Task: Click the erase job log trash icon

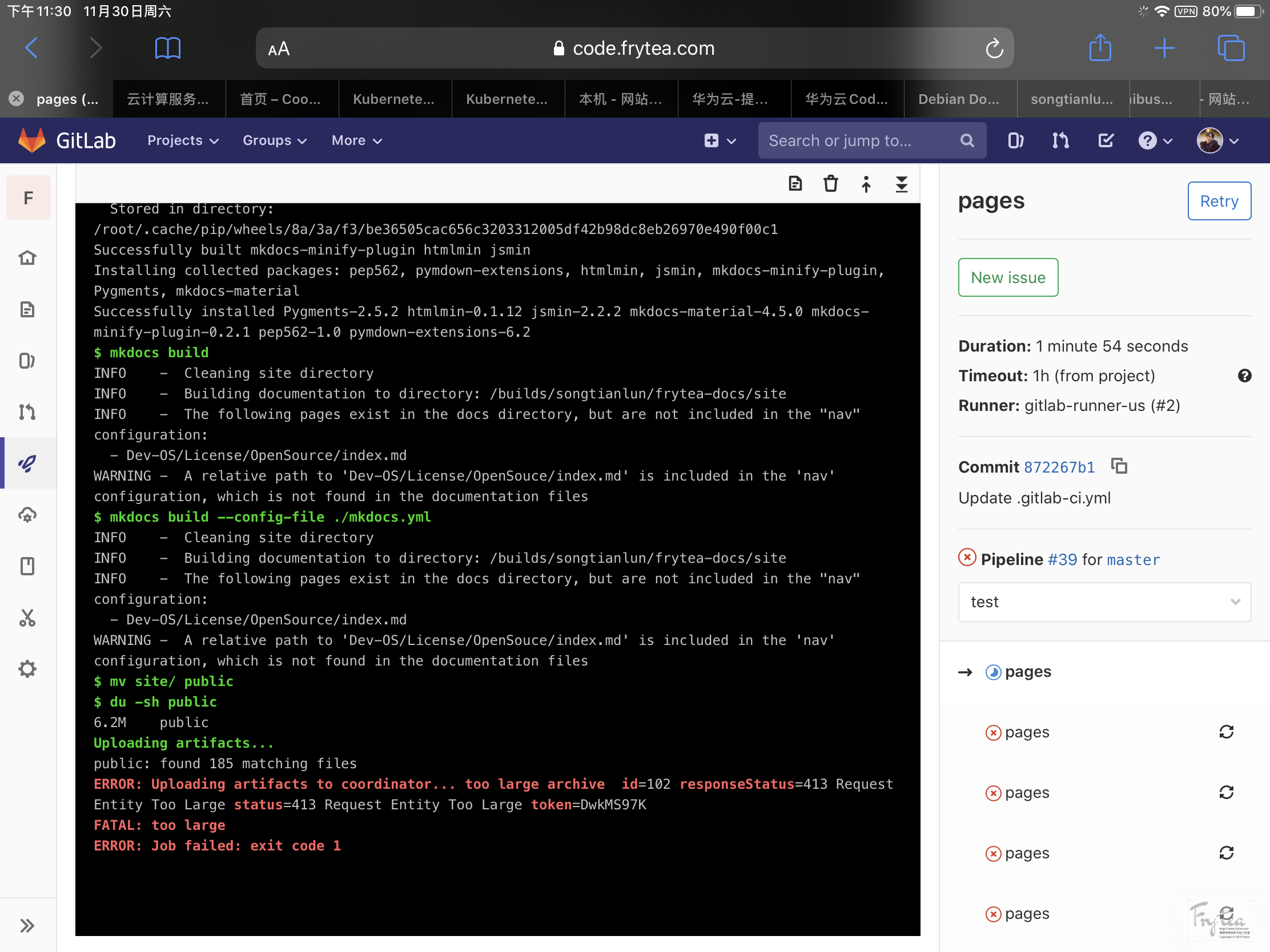Action: [831, 184]
